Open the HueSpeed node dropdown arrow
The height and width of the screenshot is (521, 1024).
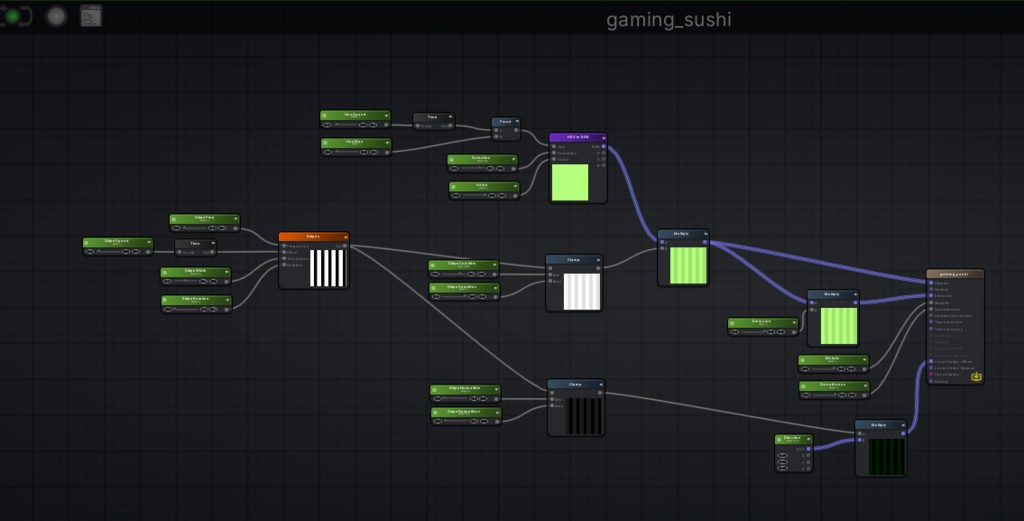(x=386, y=116)
